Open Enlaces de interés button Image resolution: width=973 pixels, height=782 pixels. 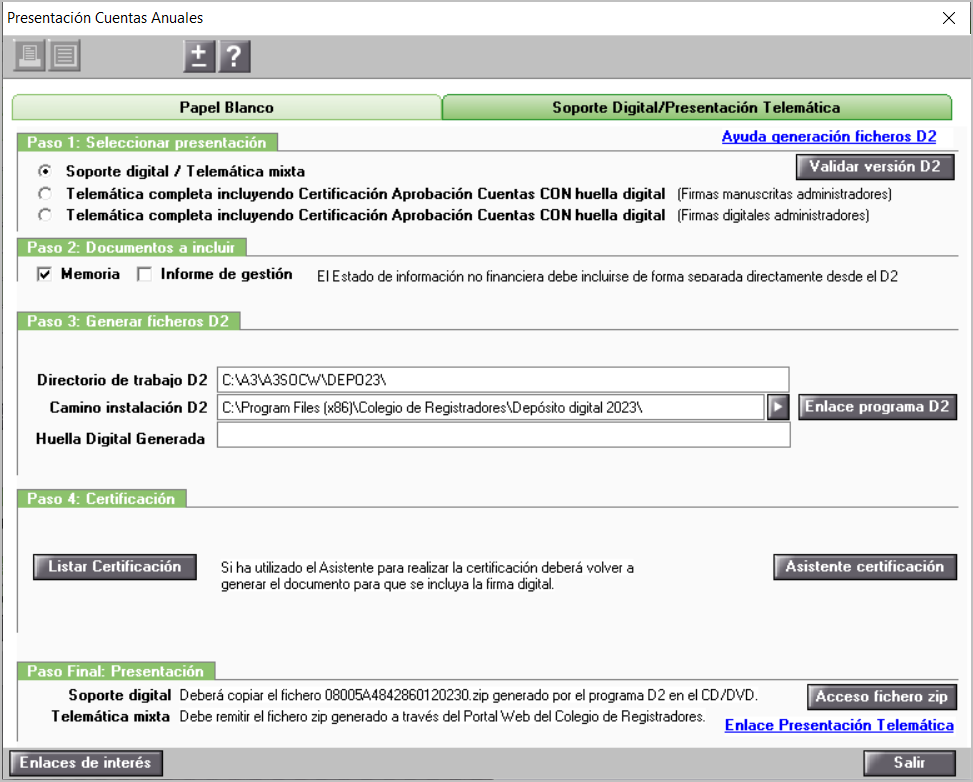(x=86, y=763)
